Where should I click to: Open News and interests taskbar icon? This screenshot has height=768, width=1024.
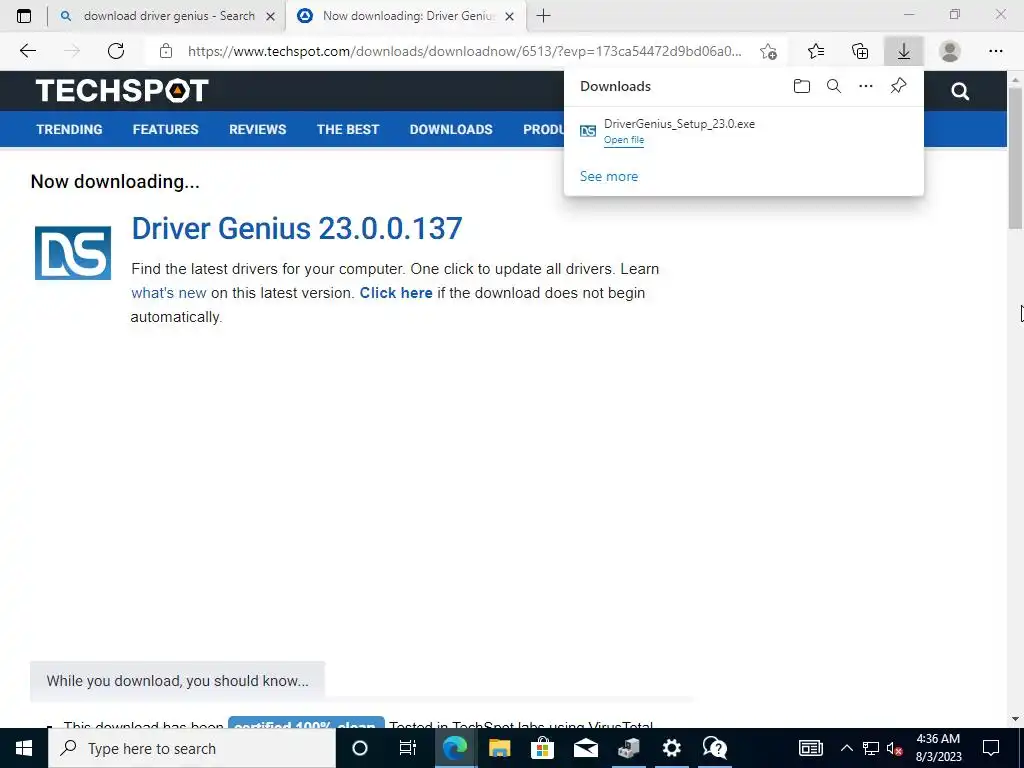tap(810, 748)
